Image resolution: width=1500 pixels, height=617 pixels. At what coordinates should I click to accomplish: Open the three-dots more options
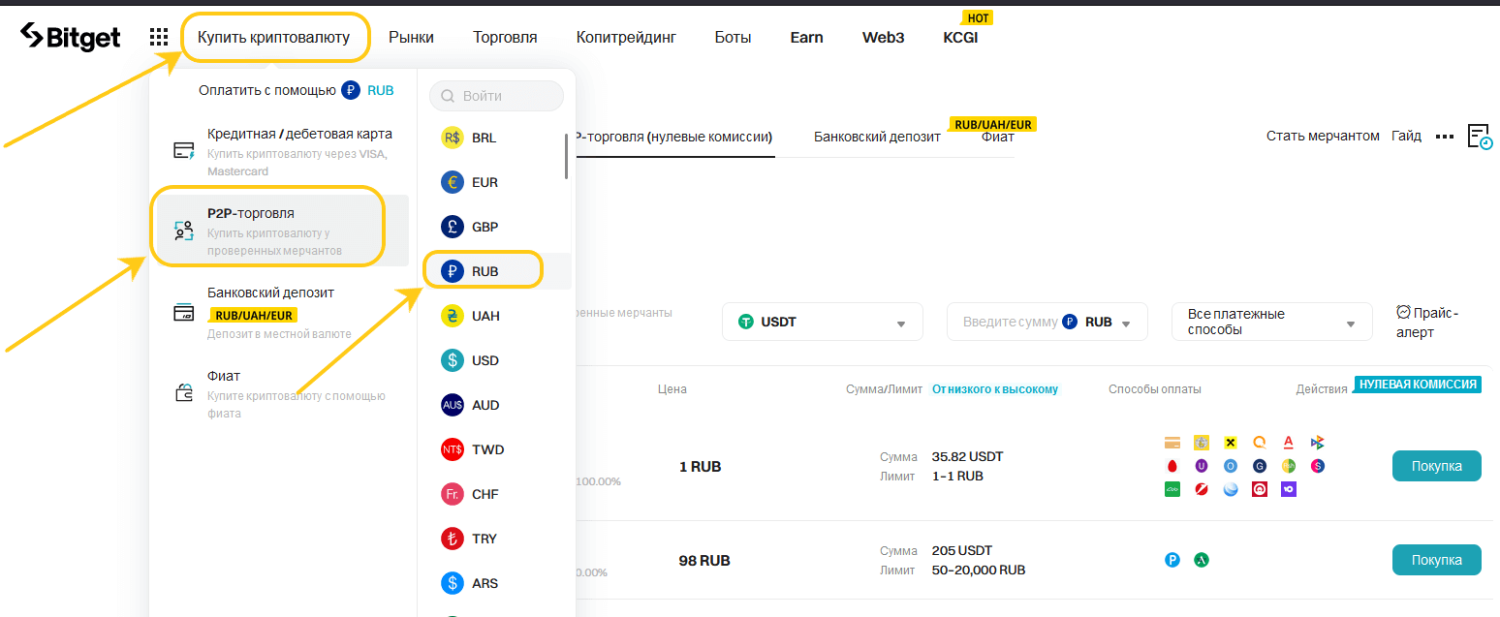[1444, 137]
